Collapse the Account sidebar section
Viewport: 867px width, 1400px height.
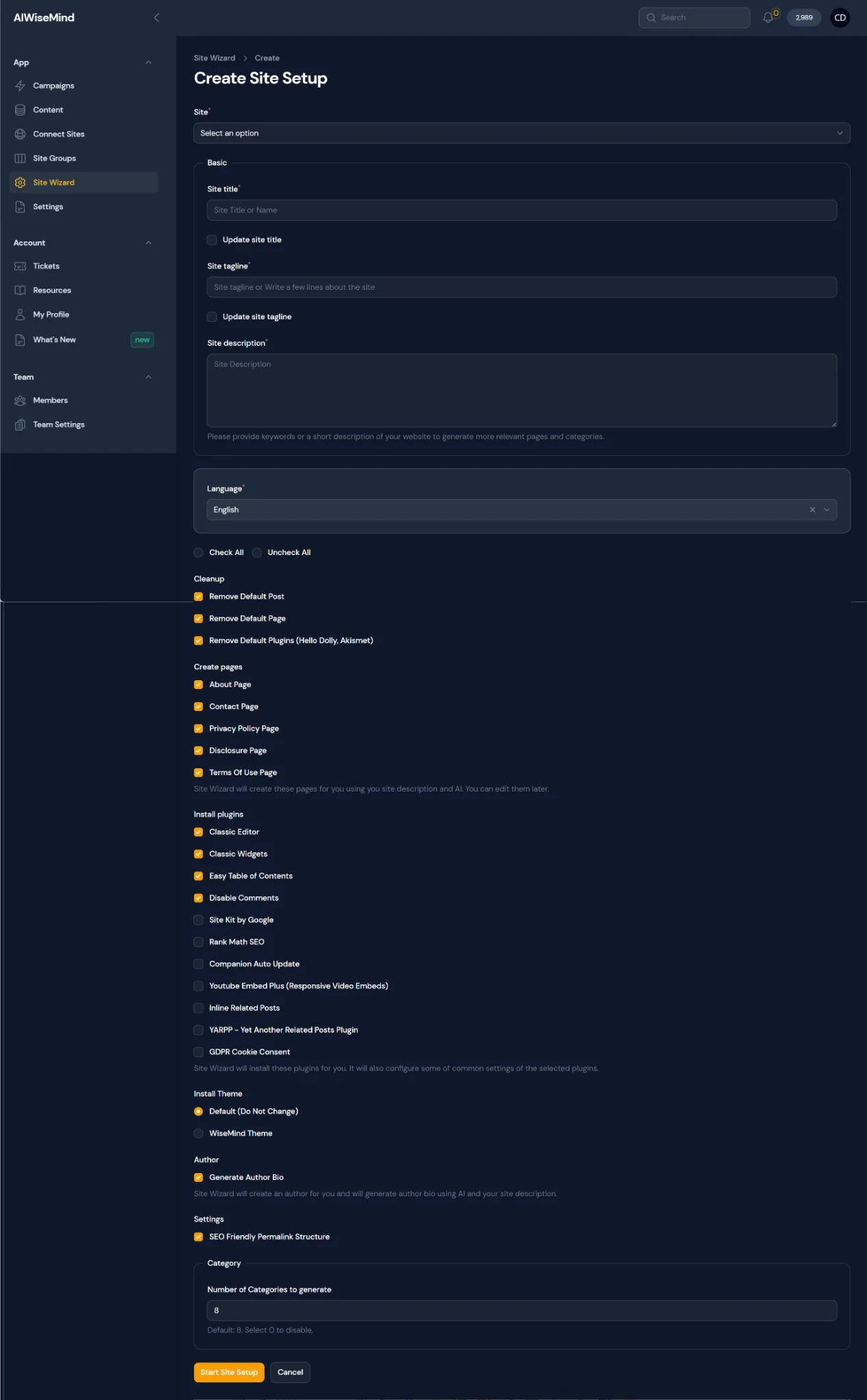click(148, 243)
